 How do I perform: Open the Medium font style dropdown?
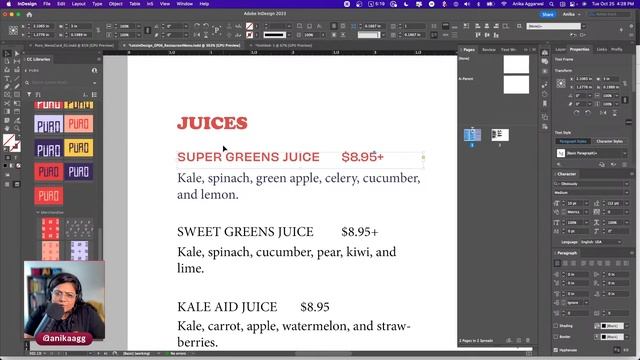627,193
